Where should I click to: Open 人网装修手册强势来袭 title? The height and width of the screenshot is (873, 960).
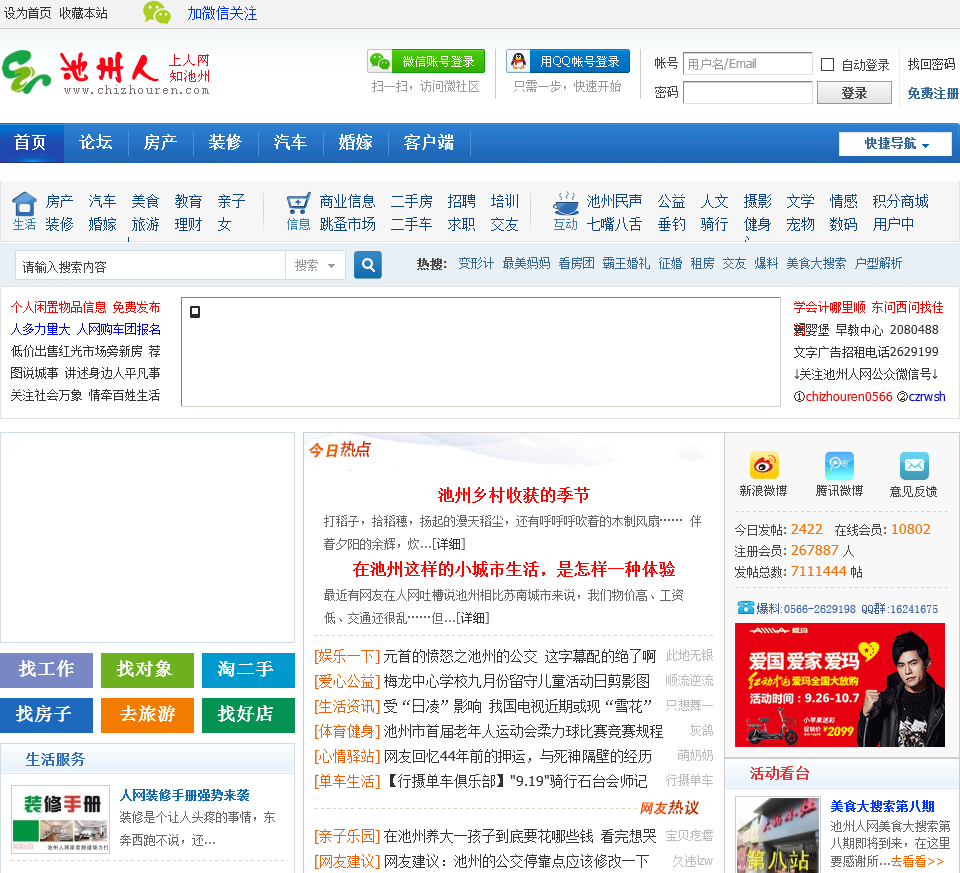tap(184, 795)
